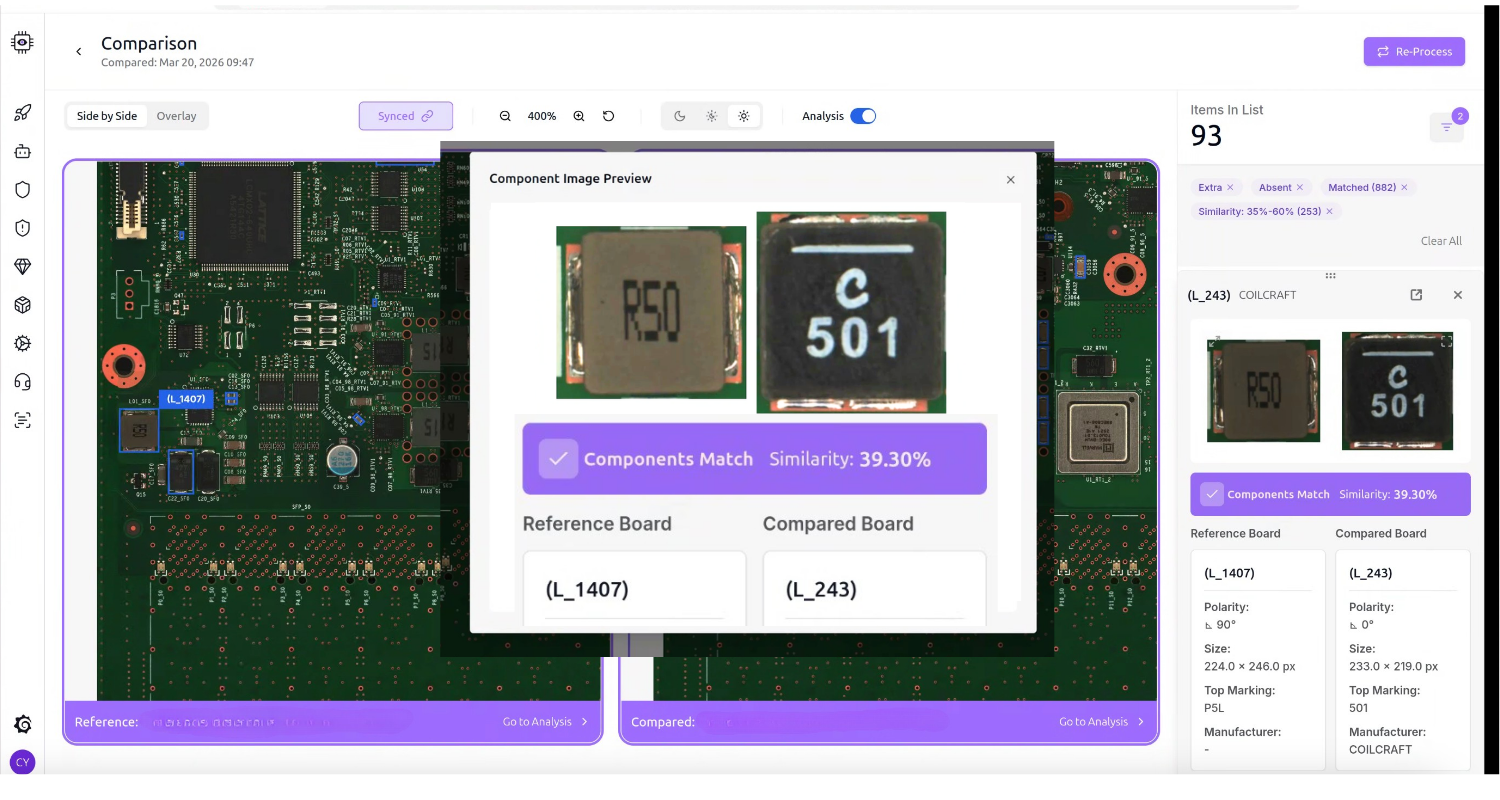This screenshot has width=1500, height=800.
Task: Click the Re-Process button
Action: (x=1413, y=51)
